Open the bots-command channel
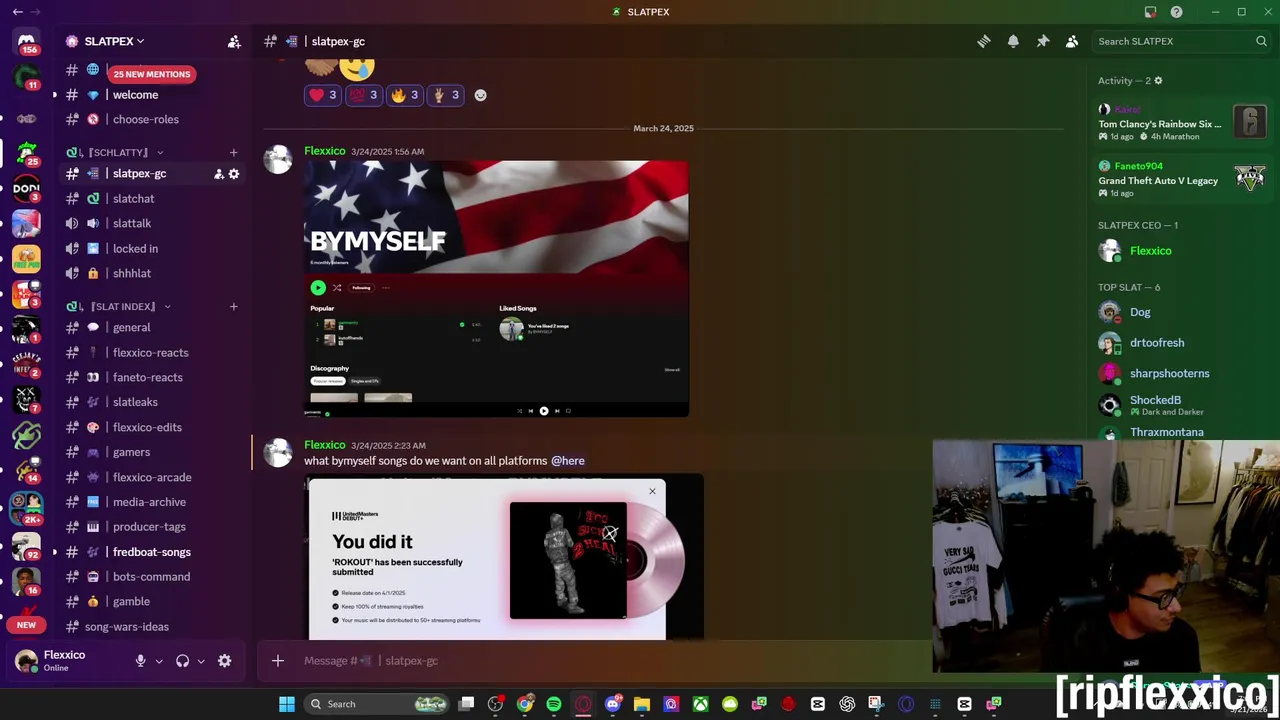 pyautogui.click(x=151, y=577)
